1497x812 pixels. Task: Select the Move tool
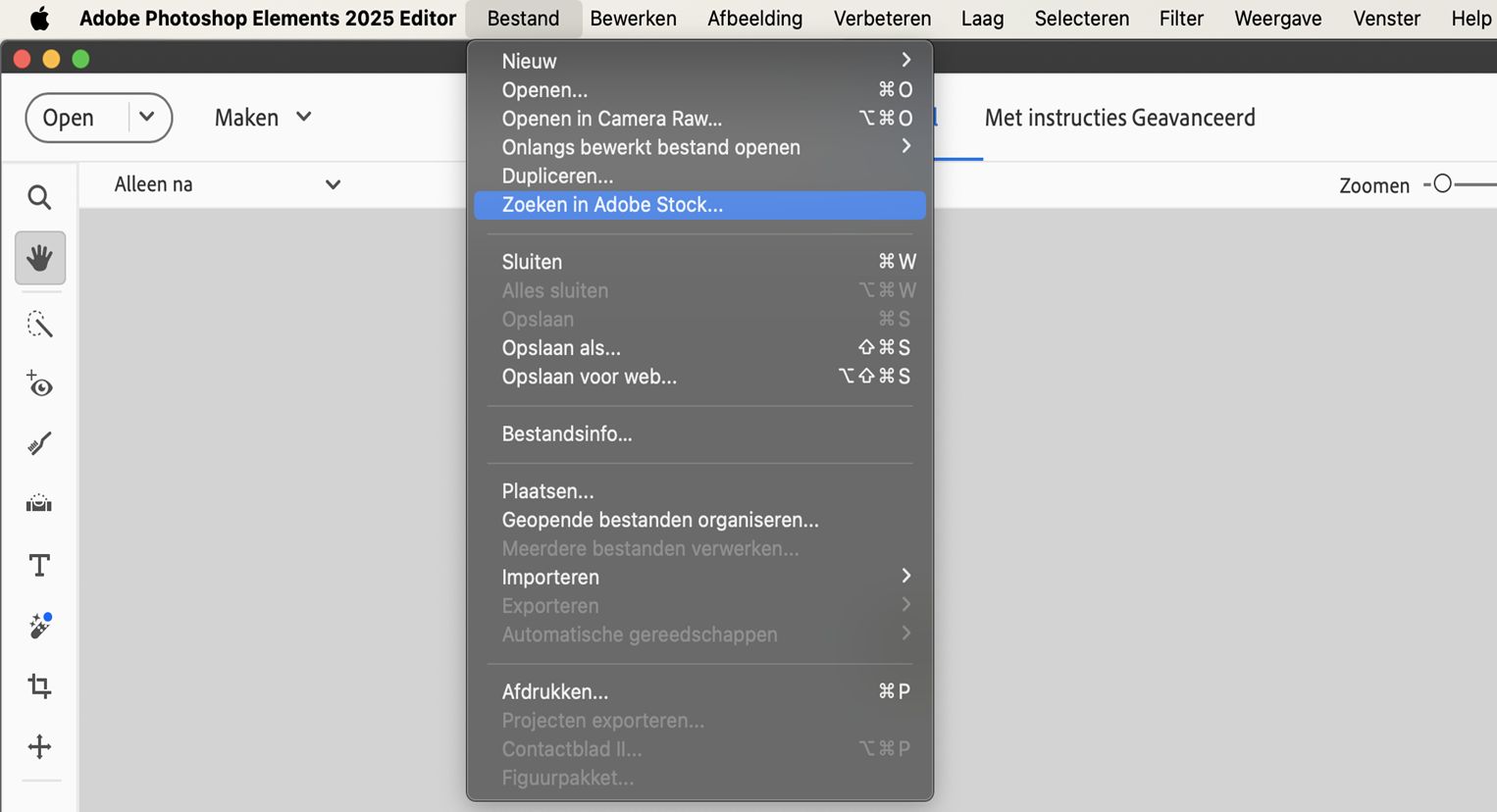point(39,746)
